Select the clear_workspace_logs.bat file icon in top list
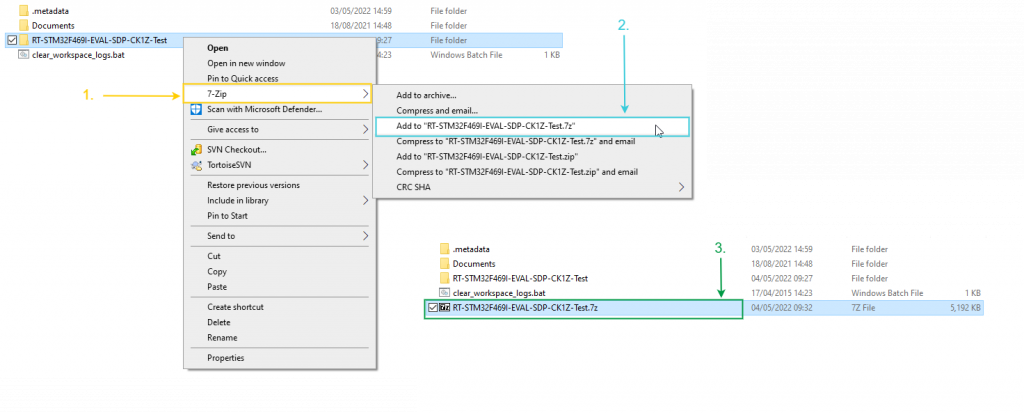1024x413 pixels. click(24, 55)
